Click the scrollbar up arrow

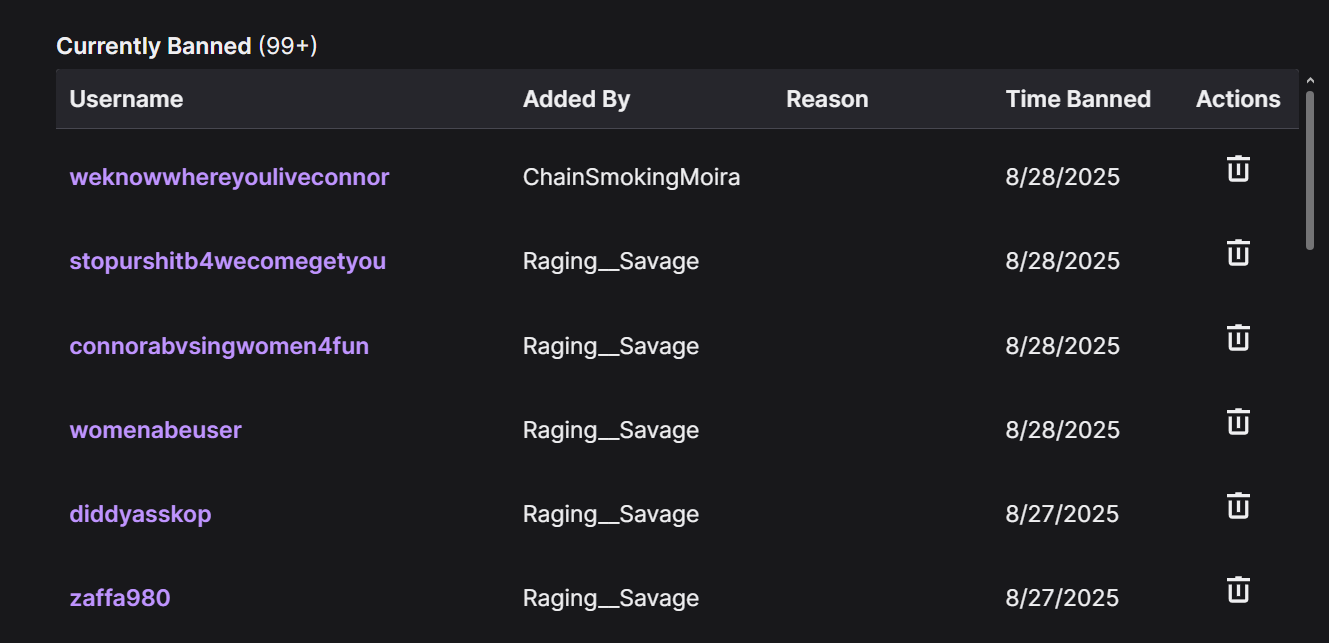coord(1310,80)
